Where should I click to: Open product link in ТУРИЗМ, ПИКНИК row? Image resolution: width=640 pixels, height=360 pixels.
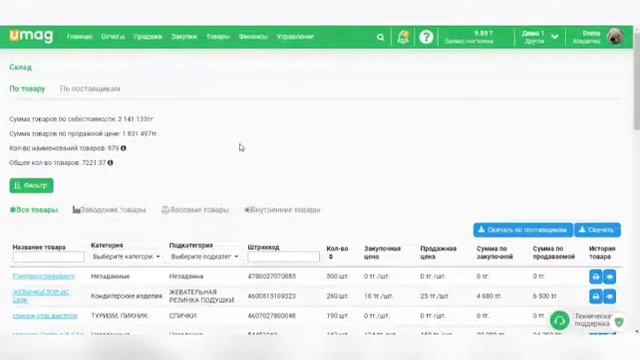[45, 316]
